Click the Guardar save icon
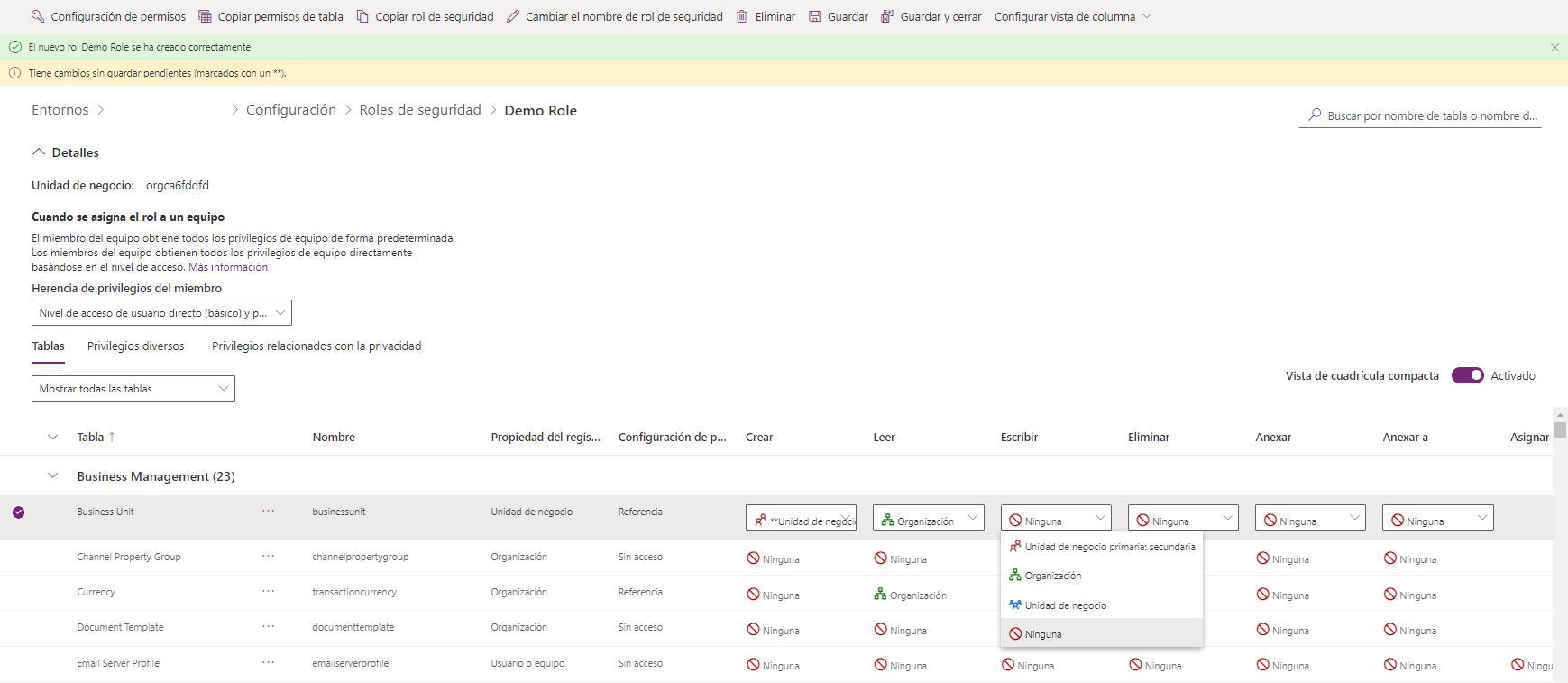Image resolution: width=1568 pixels, height=683 pixels. coord(815,16)
